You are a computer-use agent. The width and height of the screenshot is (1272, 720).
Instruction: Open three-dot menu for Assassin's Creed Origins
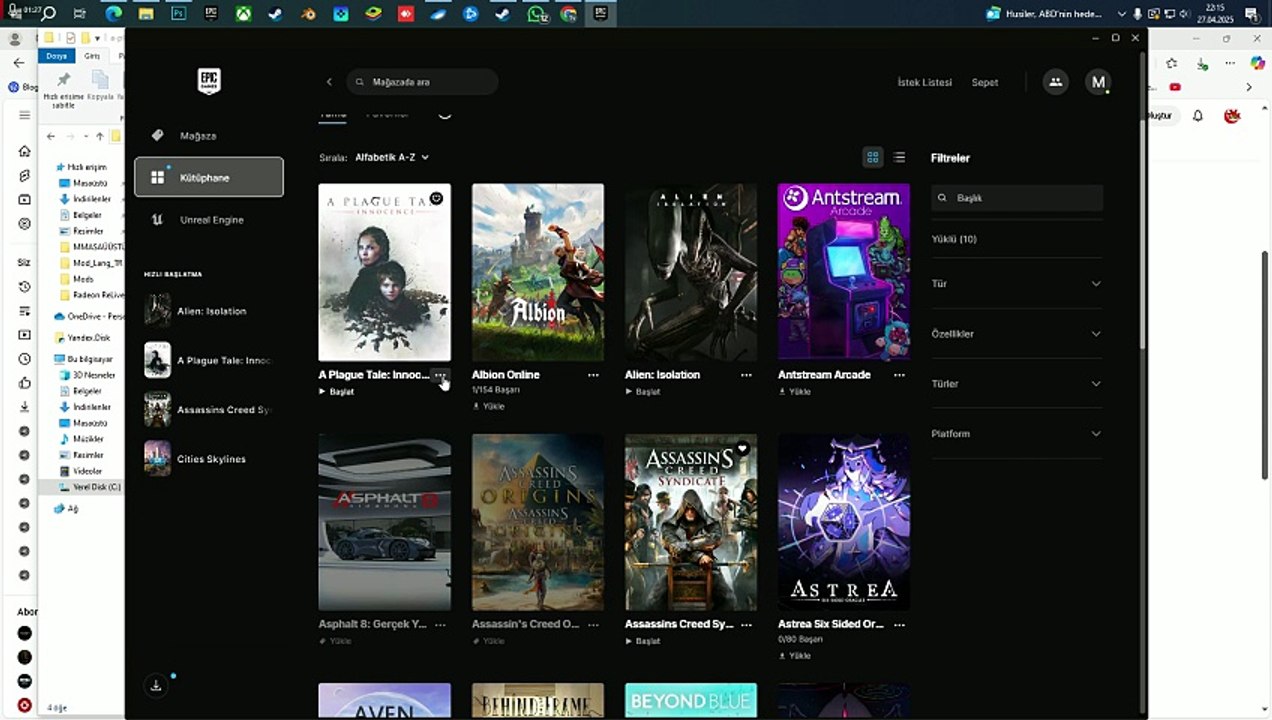pyautogui.click(x=593, y=624)
